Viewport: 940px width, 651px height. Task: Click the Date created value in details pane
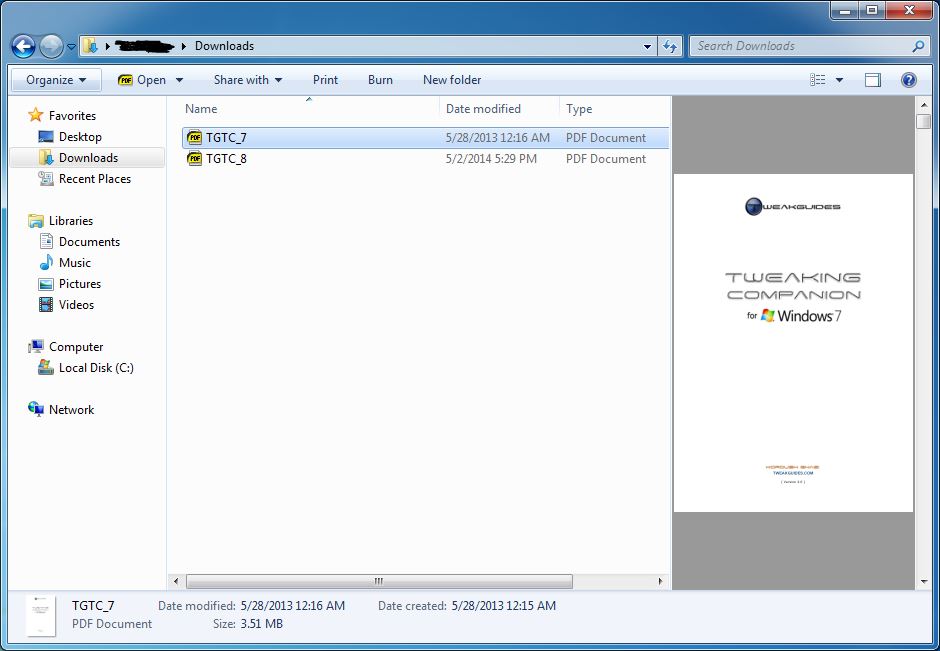[504, 605]
